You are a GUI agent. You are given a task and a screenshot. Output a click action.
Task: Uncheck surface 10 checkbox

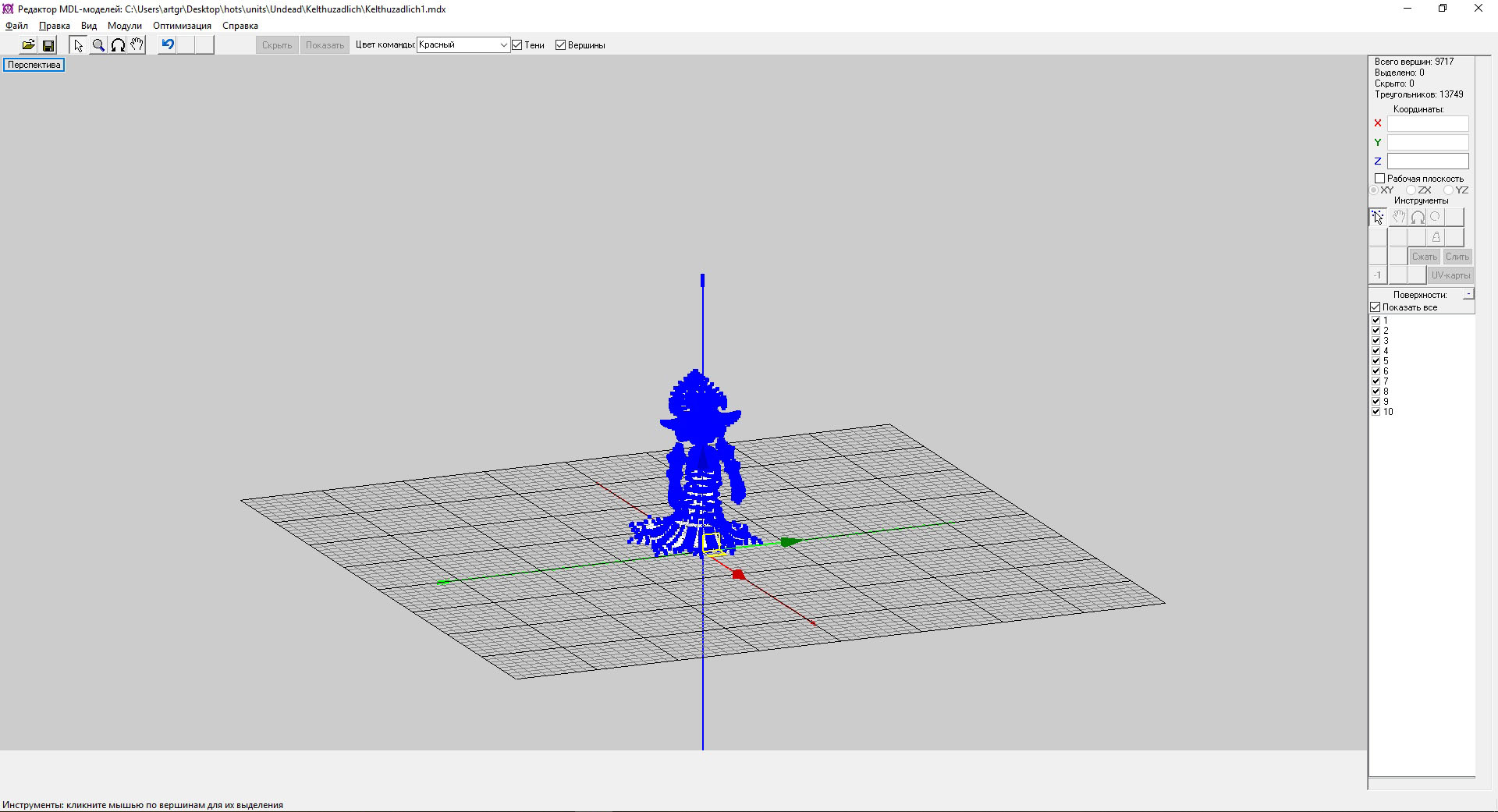(1376, 412)
